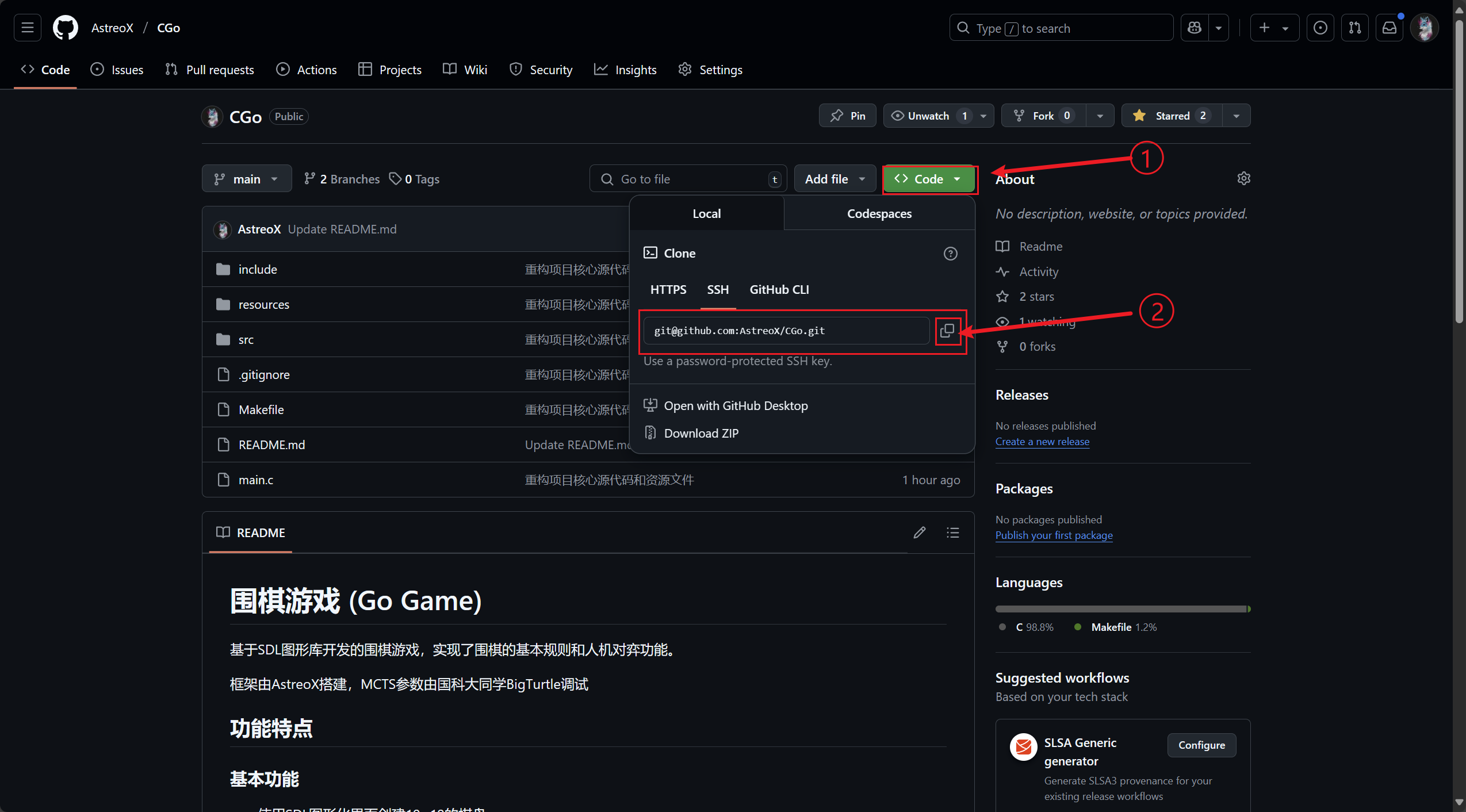Open Copilot chat icon

tap(1195, 28)
